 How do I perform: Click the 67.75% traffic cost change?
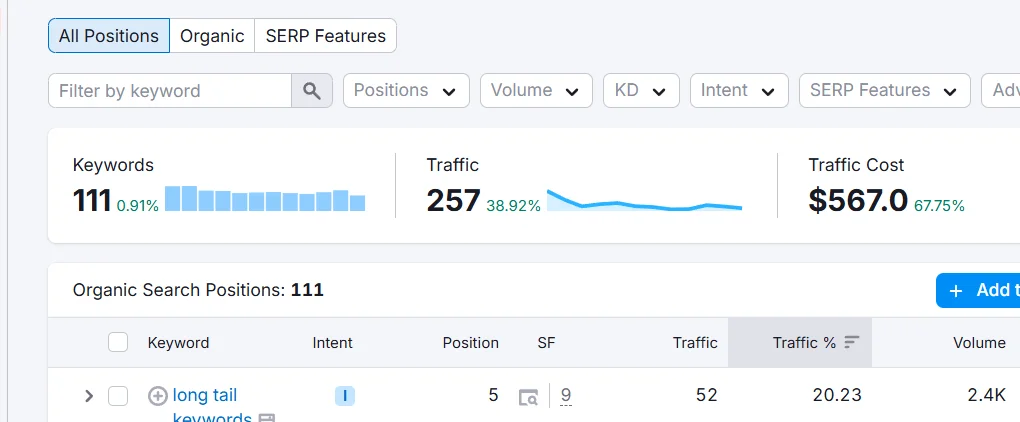939,206
